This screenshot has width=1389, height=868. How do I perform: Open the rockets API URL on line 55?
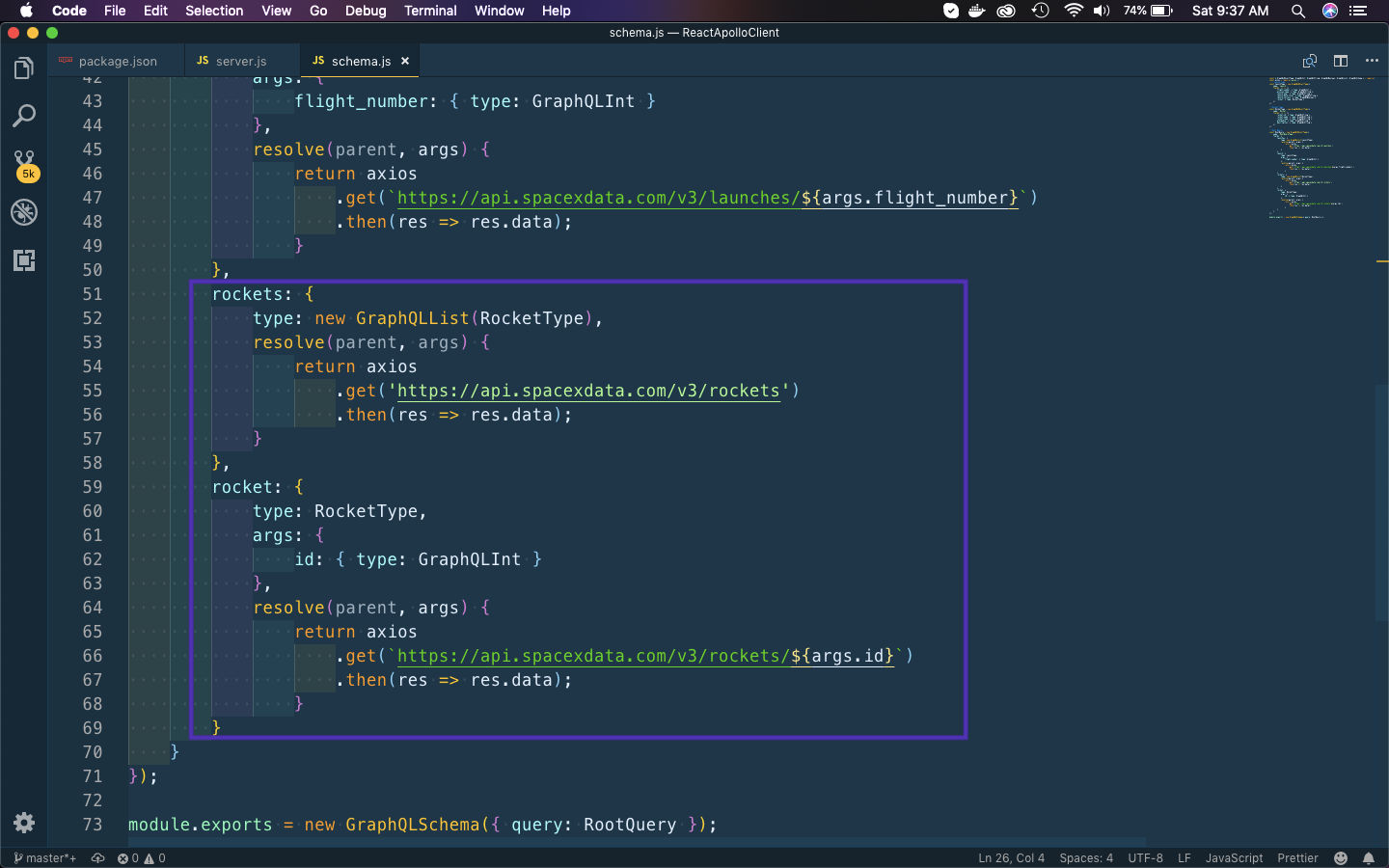588,391
